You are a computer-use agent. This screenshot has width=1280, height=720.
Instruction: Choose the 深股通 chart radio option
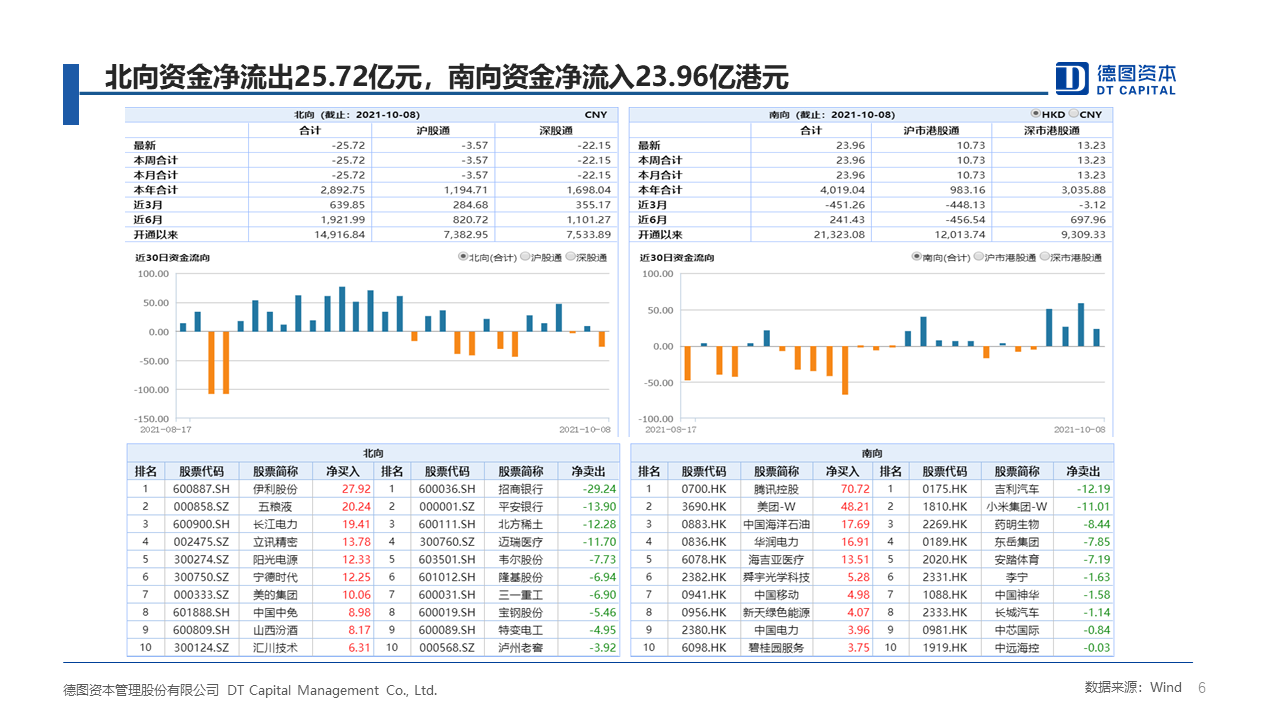coord(571,257)
